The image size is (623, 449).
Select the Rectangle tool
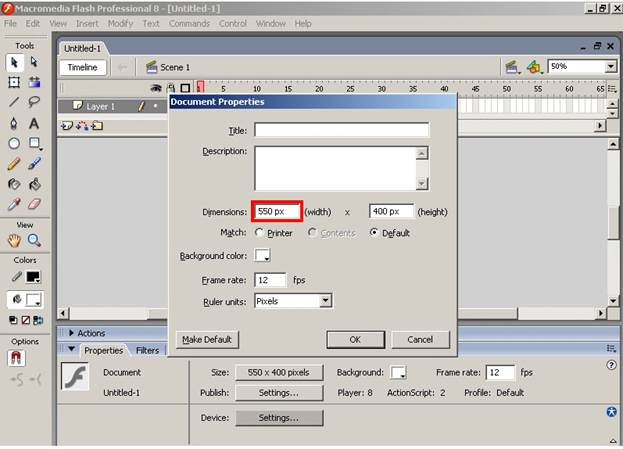35,143
